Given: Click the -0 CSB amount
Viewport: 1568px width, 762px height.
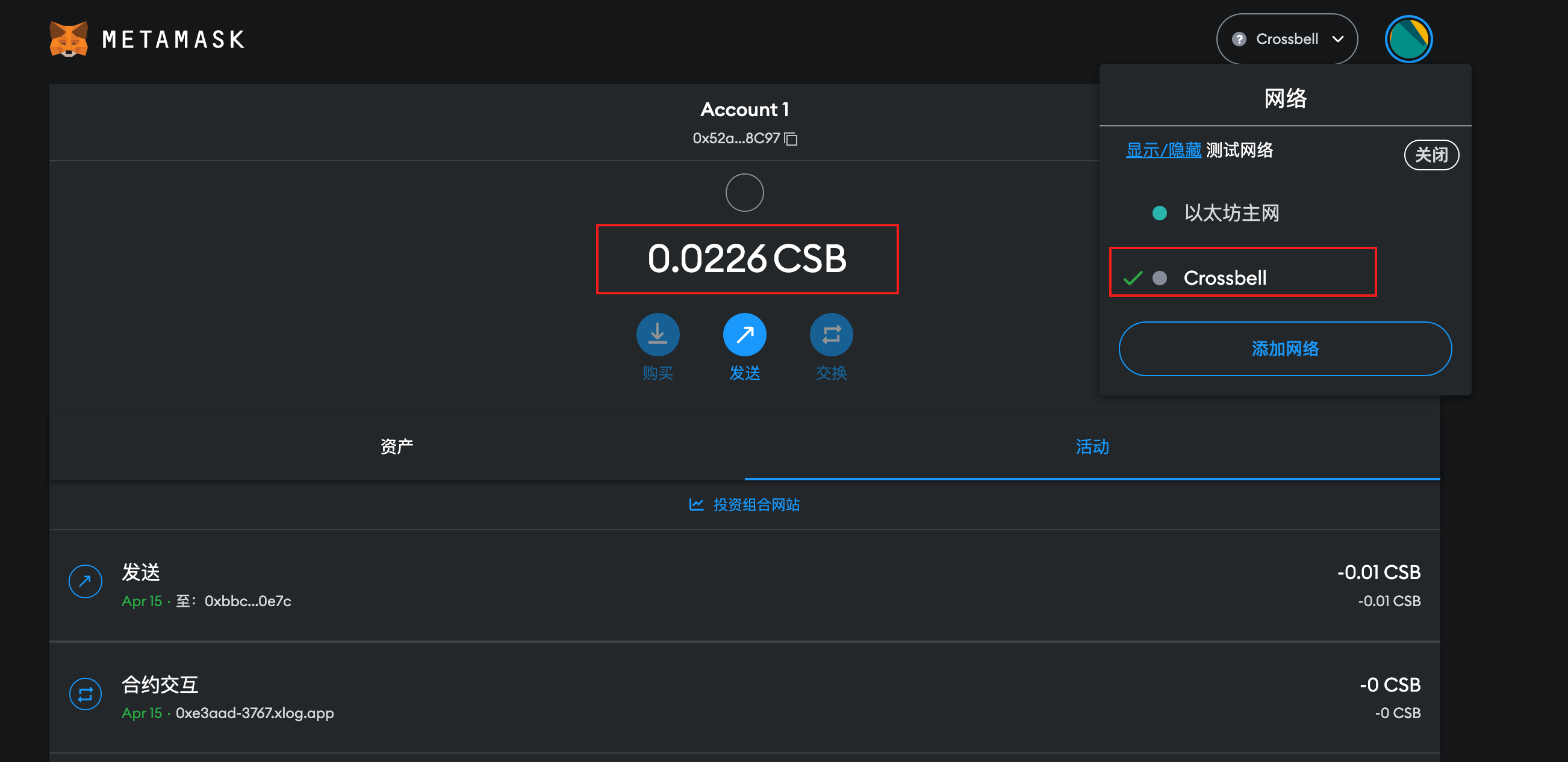Looking at the screenshot, I should pyautogui.click(x=1390, y=685).
